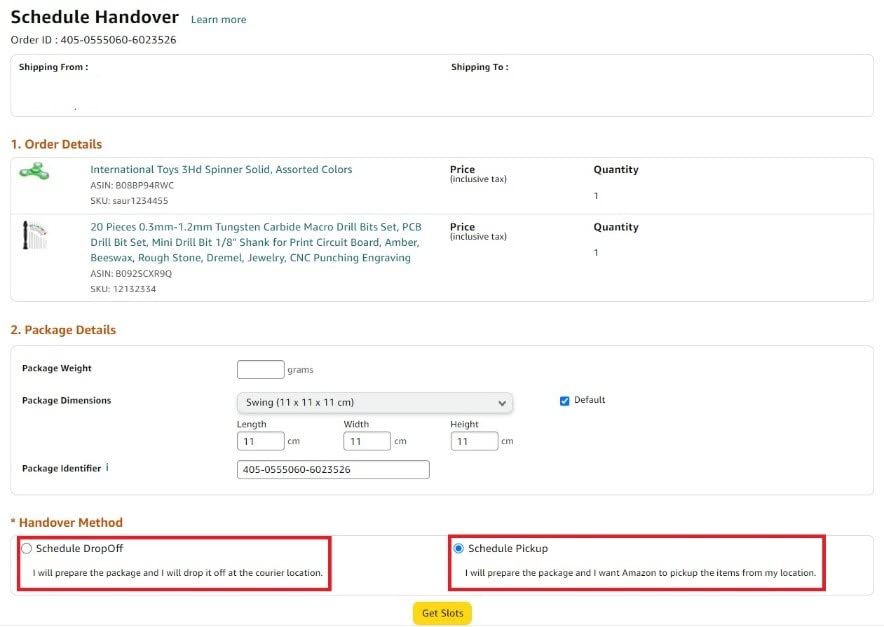Click the Handover Method section heading
Viewport: 884px width, 627px height.
(x=70, y=522)
